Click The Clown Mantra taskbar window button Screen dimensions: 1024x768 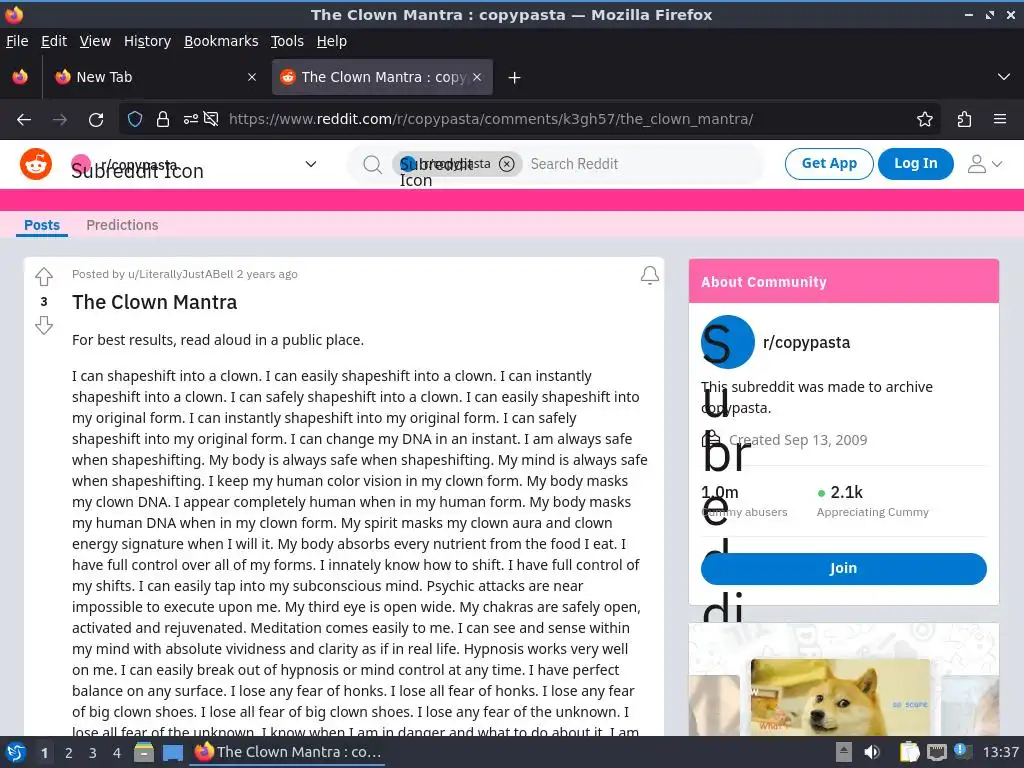pyautogui.click(x=288, y=752)
